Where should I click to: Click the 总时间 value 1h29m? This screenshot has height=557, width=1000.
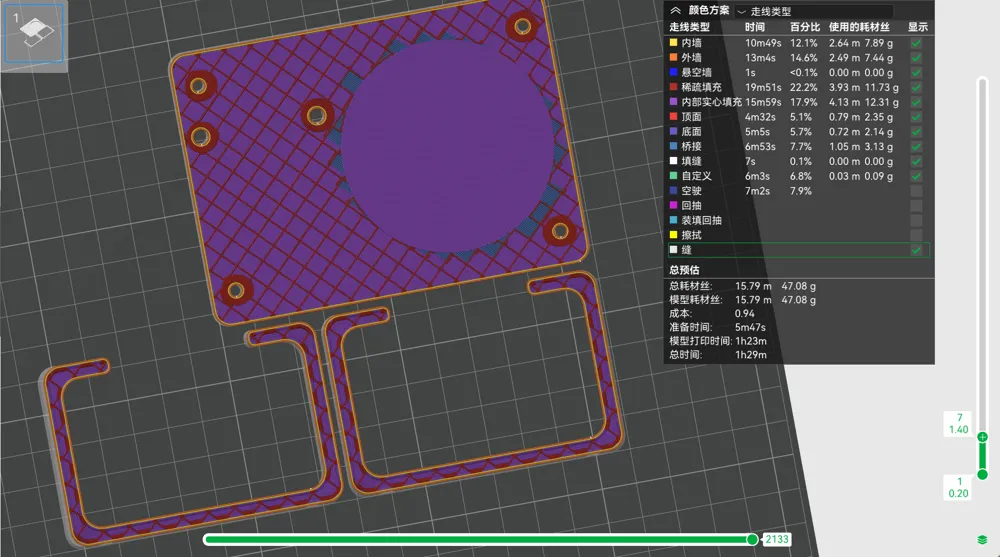pyautogui.click(x=751, y=355)
